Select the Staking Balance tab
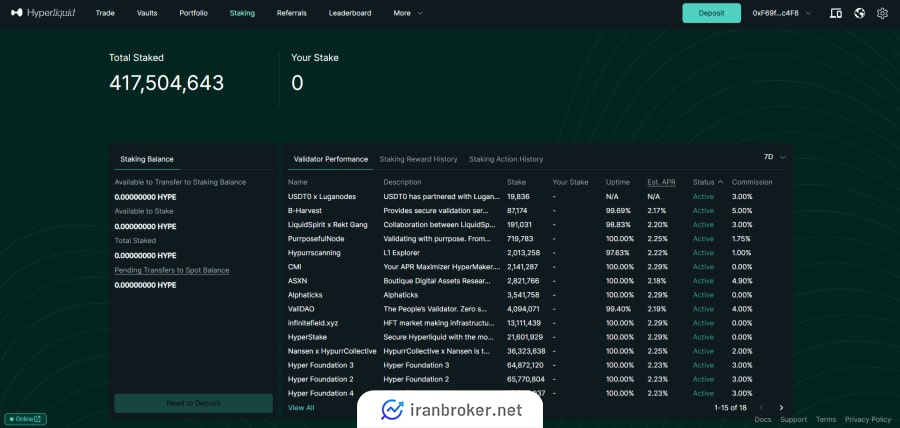Viewport: 900px width, 428px height. point(147,159)
